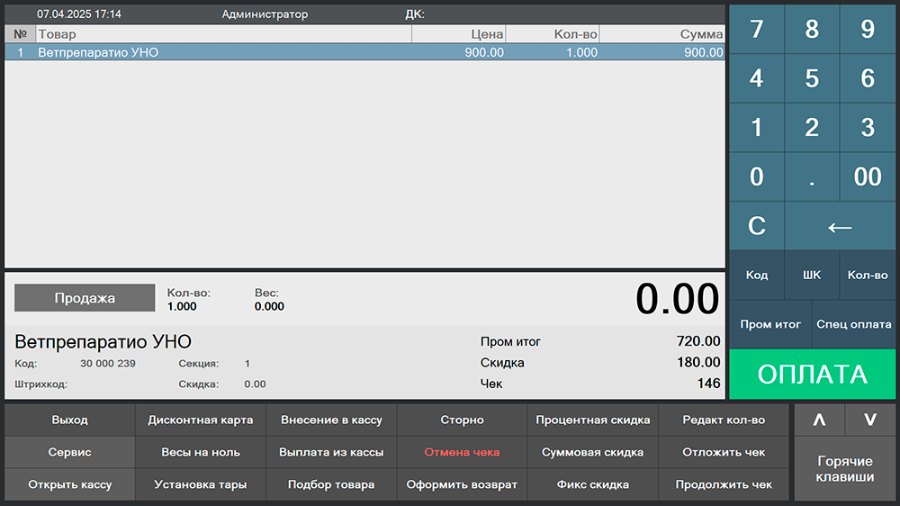Viewport: 900px width, 506px height.
Task: Click the Администратор user label
Action: pyautogui.click(x=265, y=14)
